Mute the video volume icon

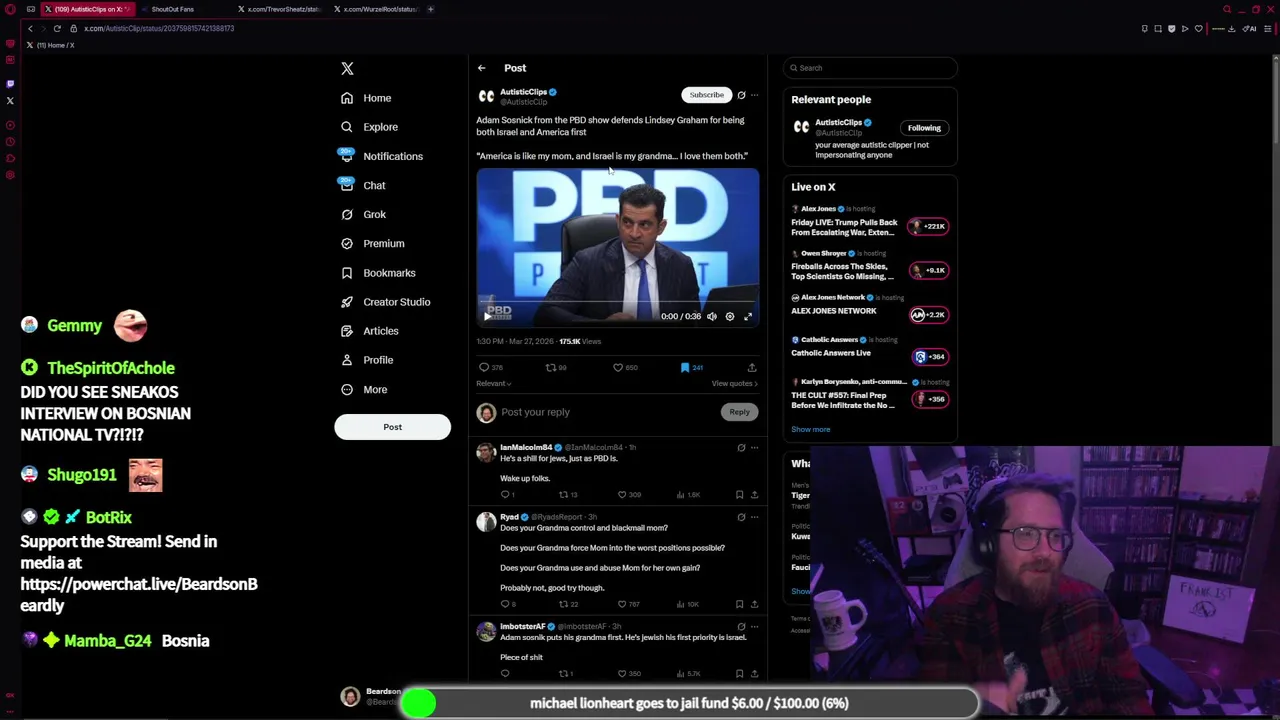[x=711, y=316]
